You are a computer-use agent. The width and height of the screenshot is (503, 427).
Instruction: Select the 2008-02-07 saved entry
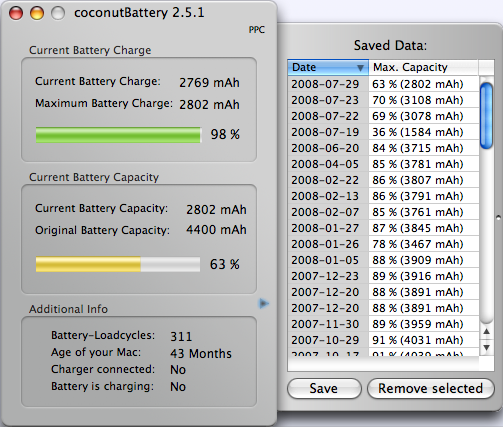[x=383, y=212]
